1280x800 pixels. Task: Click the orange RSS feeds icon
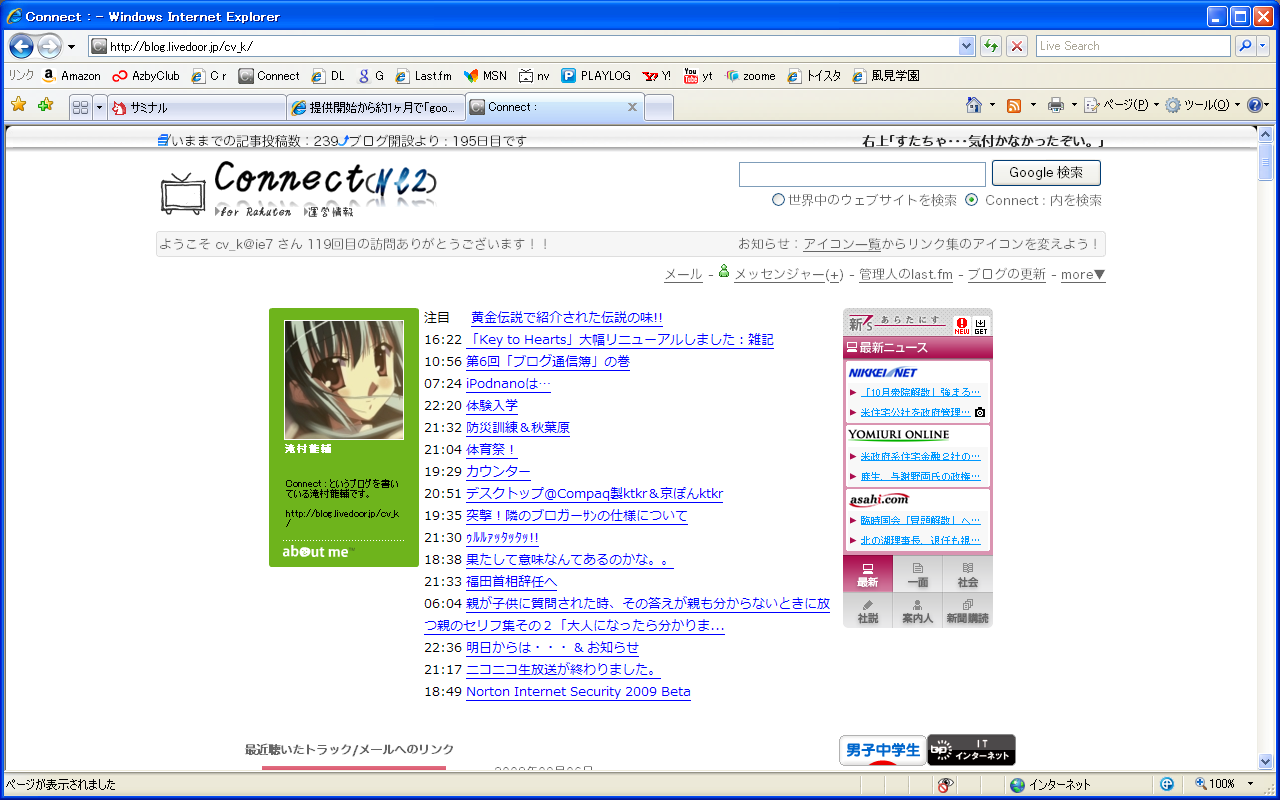click(x=1014, y=105)
